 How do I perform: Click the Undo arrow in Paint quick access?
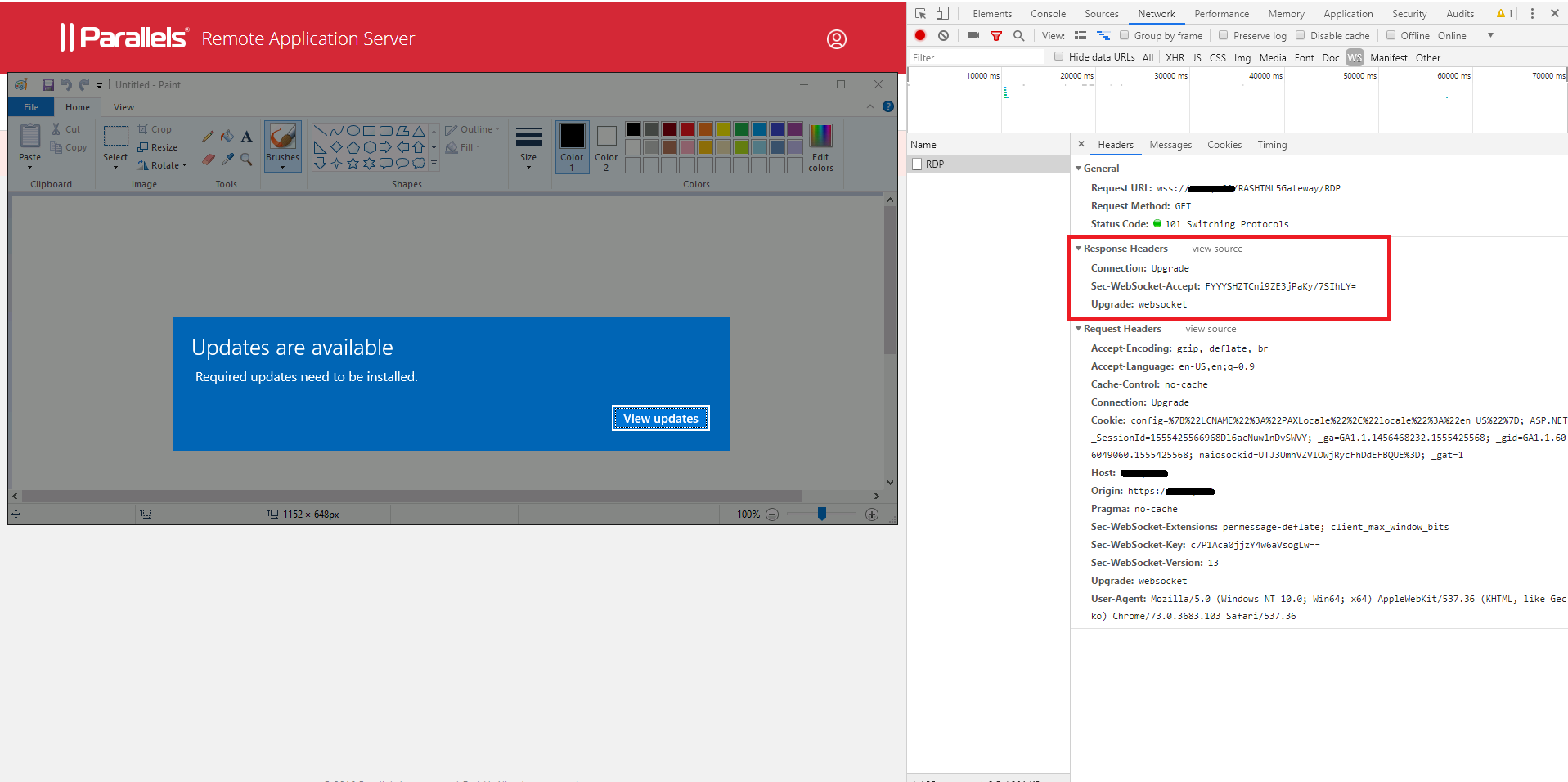click(66, 84)
